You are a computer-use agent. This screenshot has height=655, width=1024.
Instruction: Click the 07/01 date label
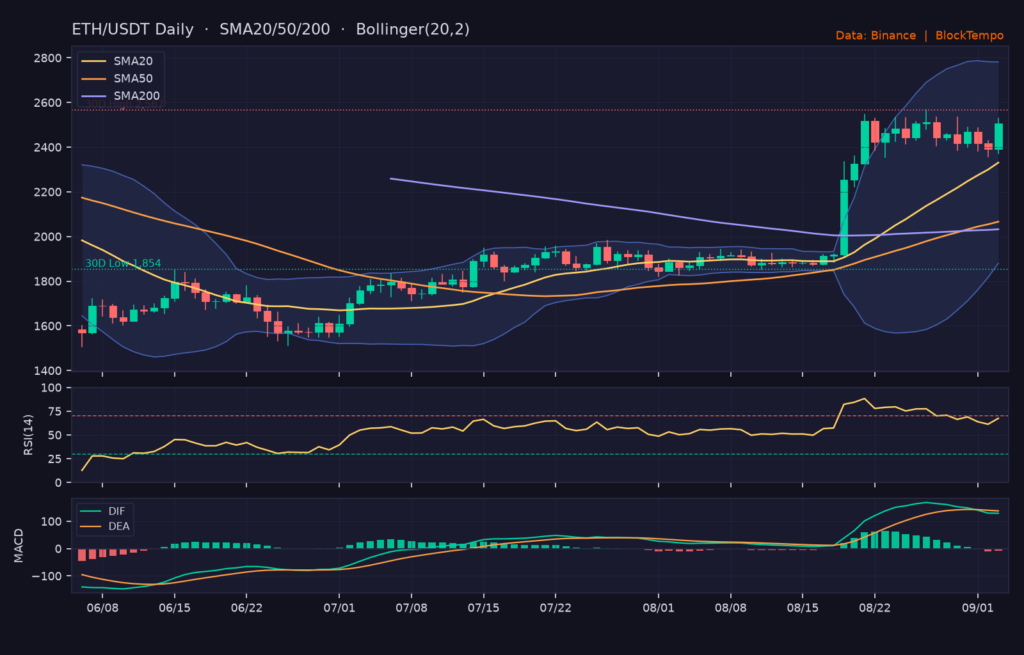pos(339,608)
